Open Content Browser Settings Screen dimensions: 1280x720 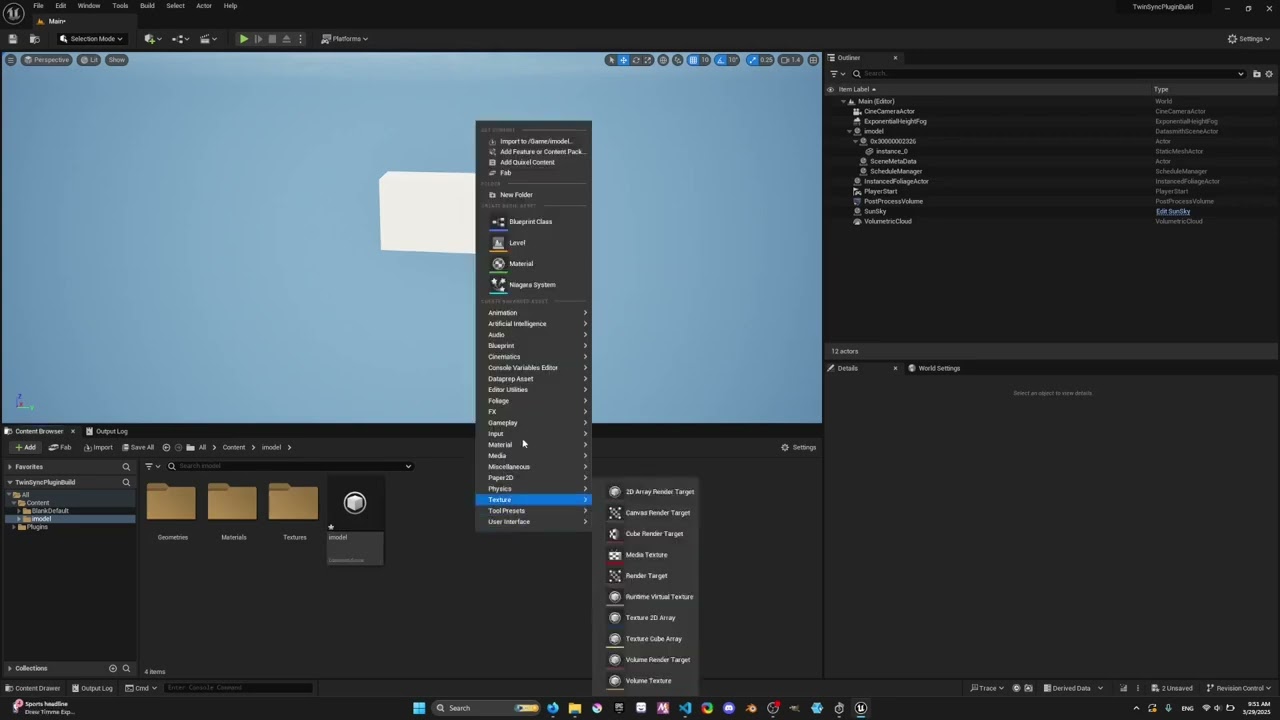tap(799, 447)
